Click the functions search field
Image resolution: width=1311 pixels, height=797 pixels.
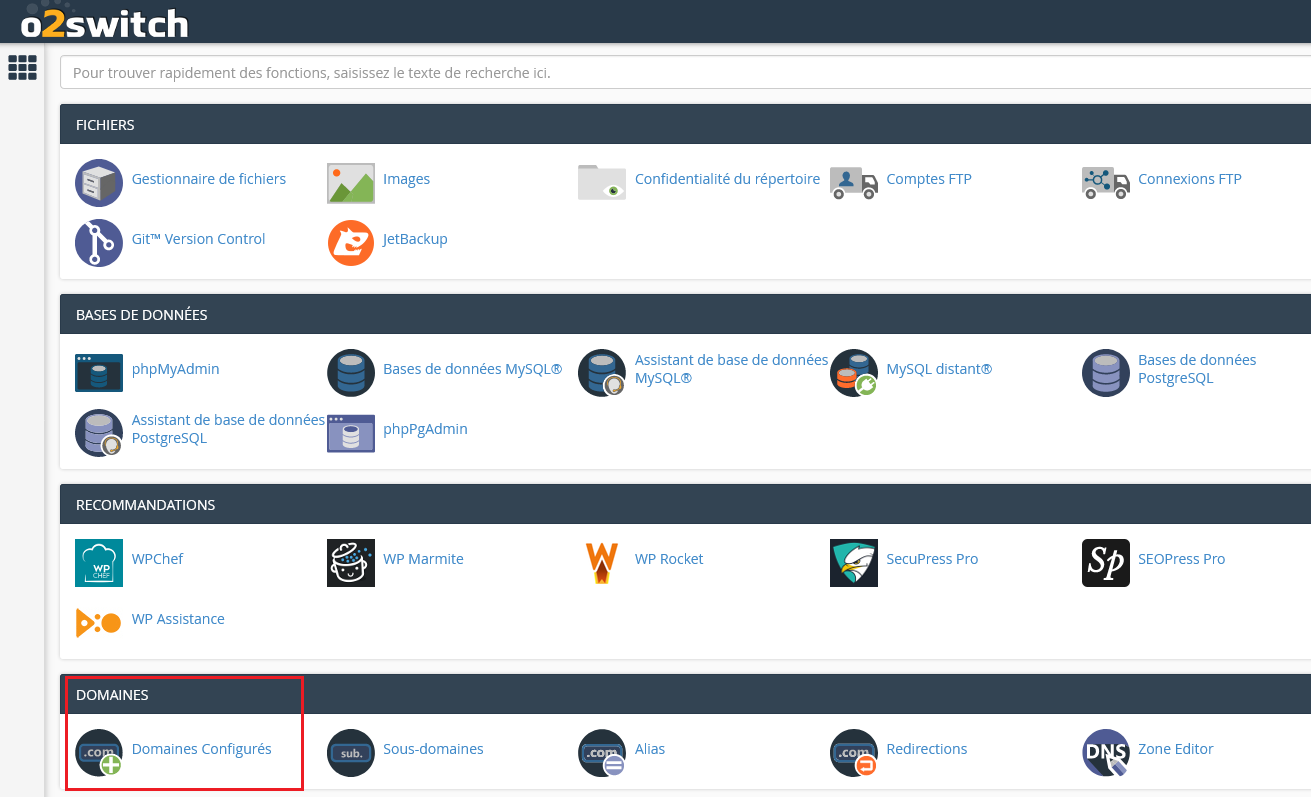(x=685, y=73)
